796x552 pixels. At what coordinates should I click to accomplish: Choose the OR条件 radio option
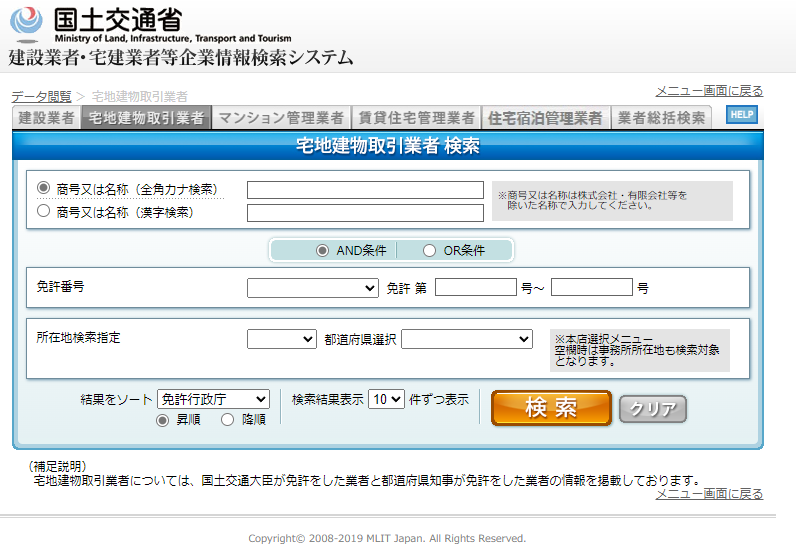pyautogui.click(x=429, y=250)
